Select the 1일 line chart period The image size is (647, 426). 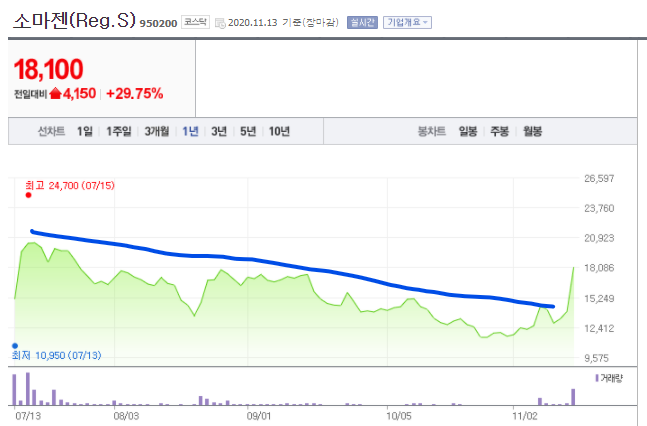pyautogui.click(x=85, y=131)
